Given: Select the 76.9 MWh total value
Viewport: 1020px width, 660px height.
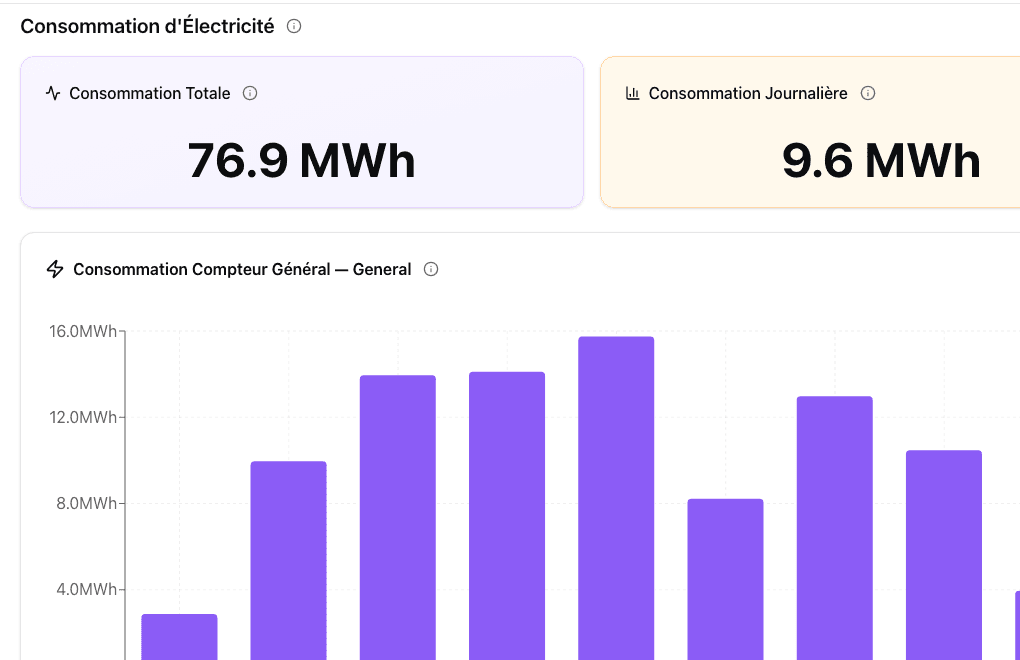Looking at the screenshot, I should coord(301,160).
